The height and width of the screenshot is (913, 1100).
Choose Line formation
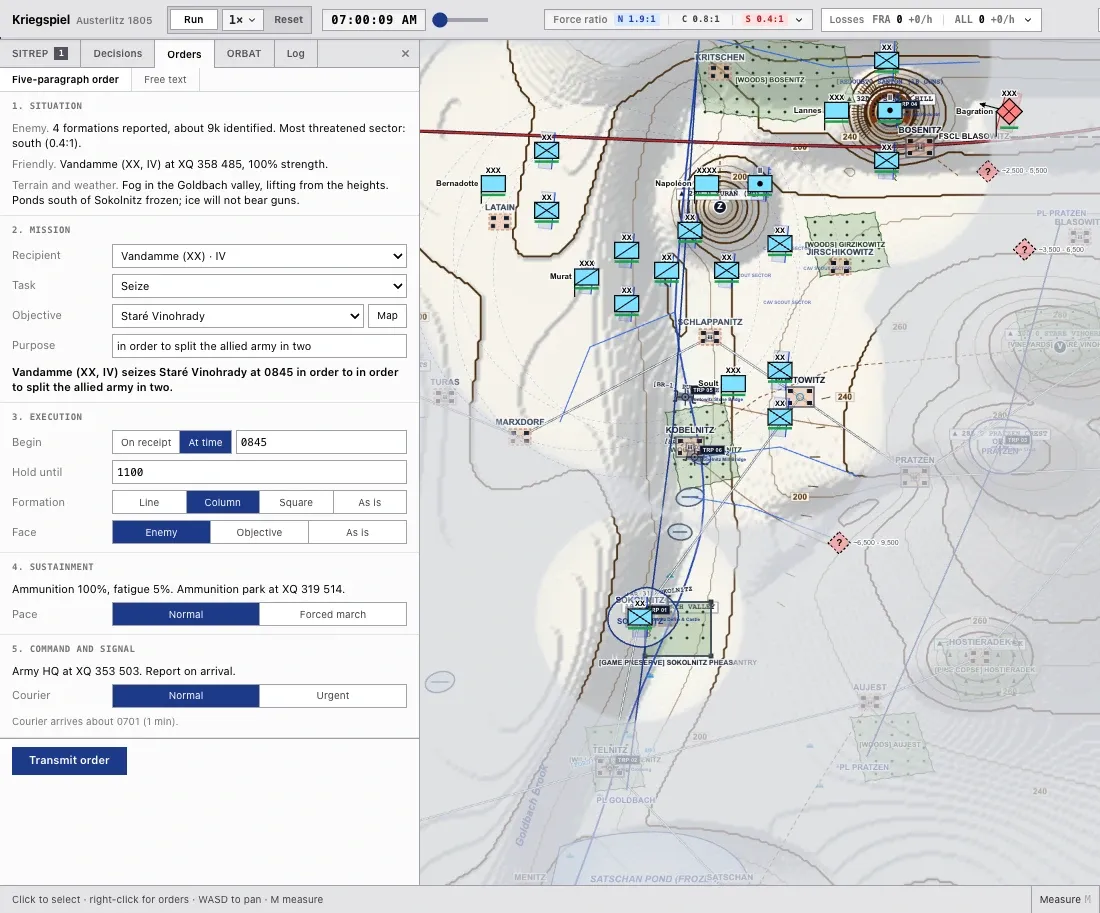coord(149,502)
